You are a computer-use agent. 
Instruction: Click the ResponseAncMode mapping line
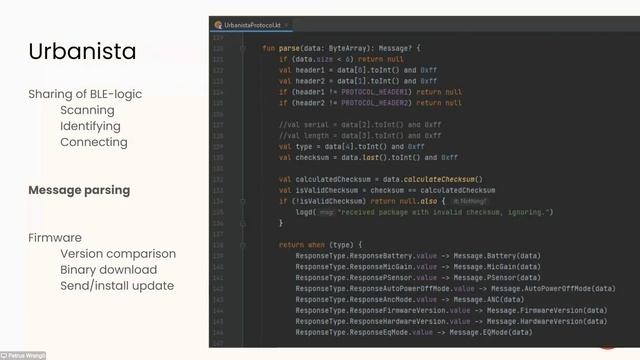(410, 300)
